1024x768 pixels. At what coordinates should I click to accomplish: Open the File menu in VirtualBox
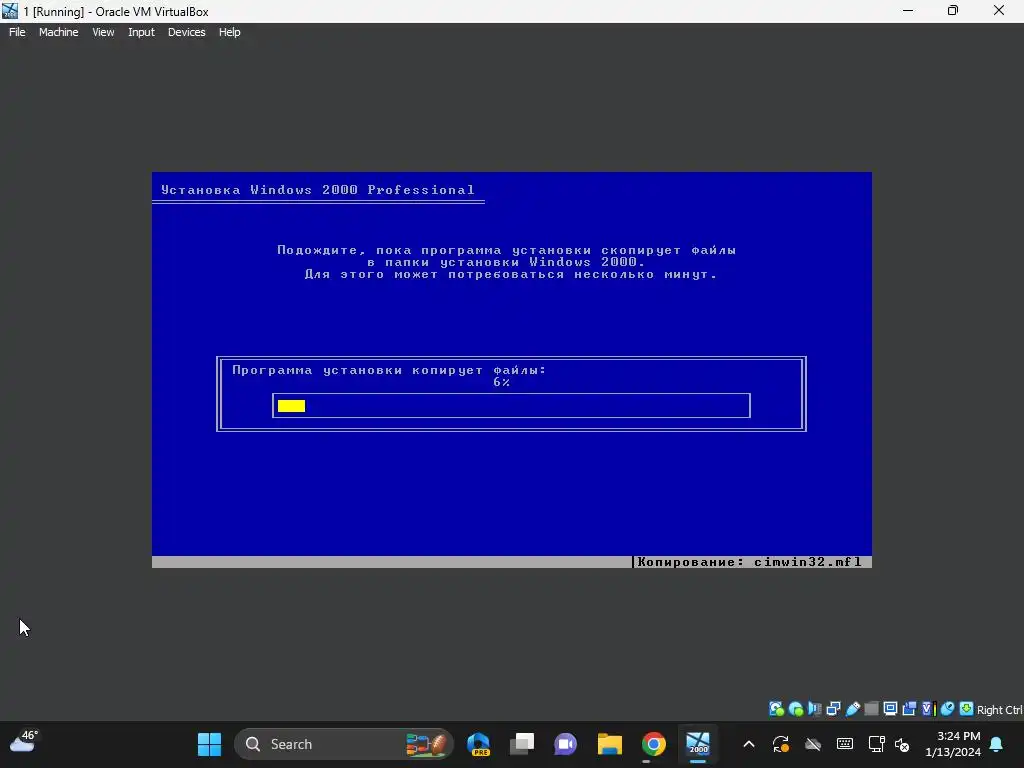(17, 32)
